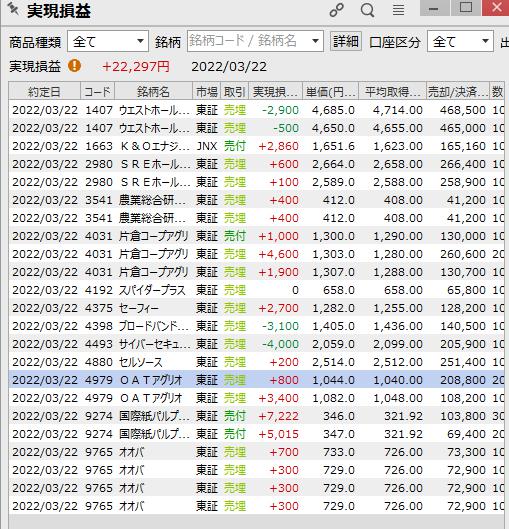
Task: Select the オオバ row with +700
Action: click(x=256, y=452)
